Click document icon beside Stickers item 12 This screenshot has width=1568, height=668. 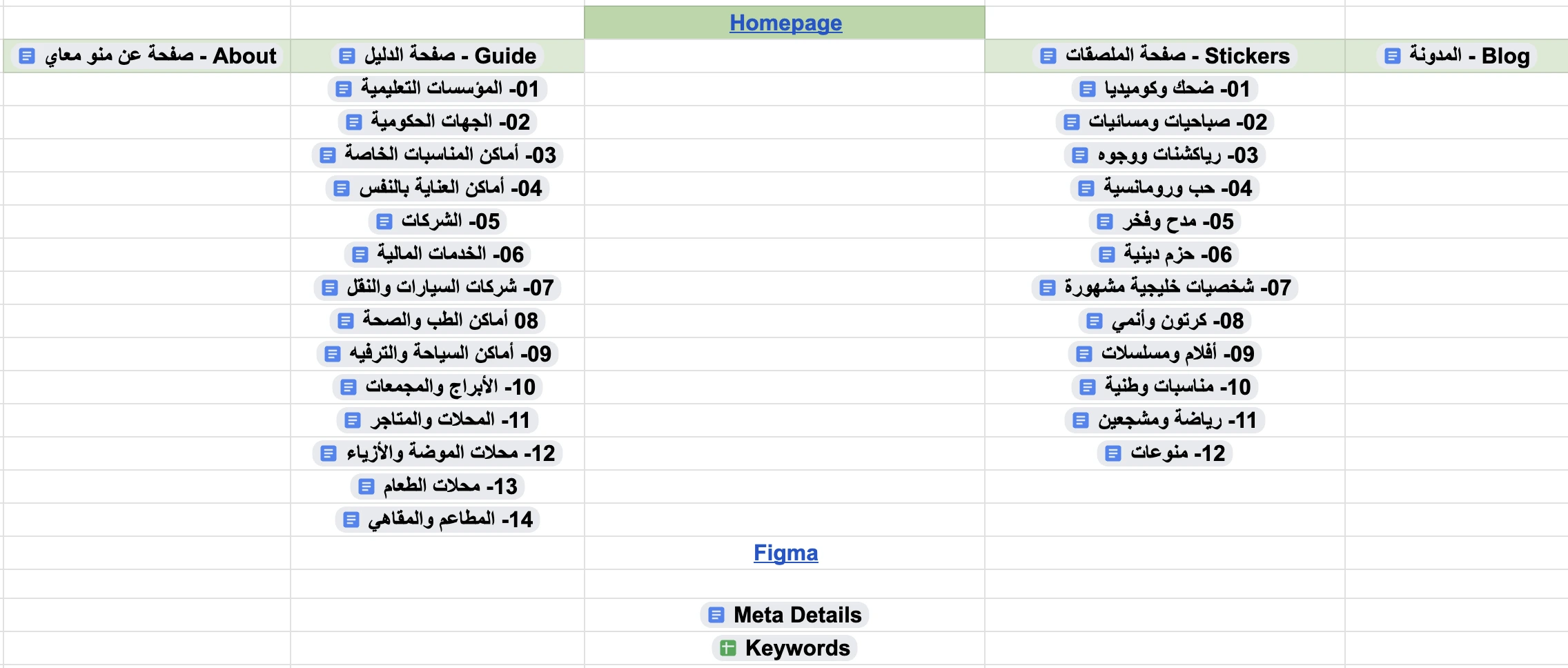[x=1113, y=453]
